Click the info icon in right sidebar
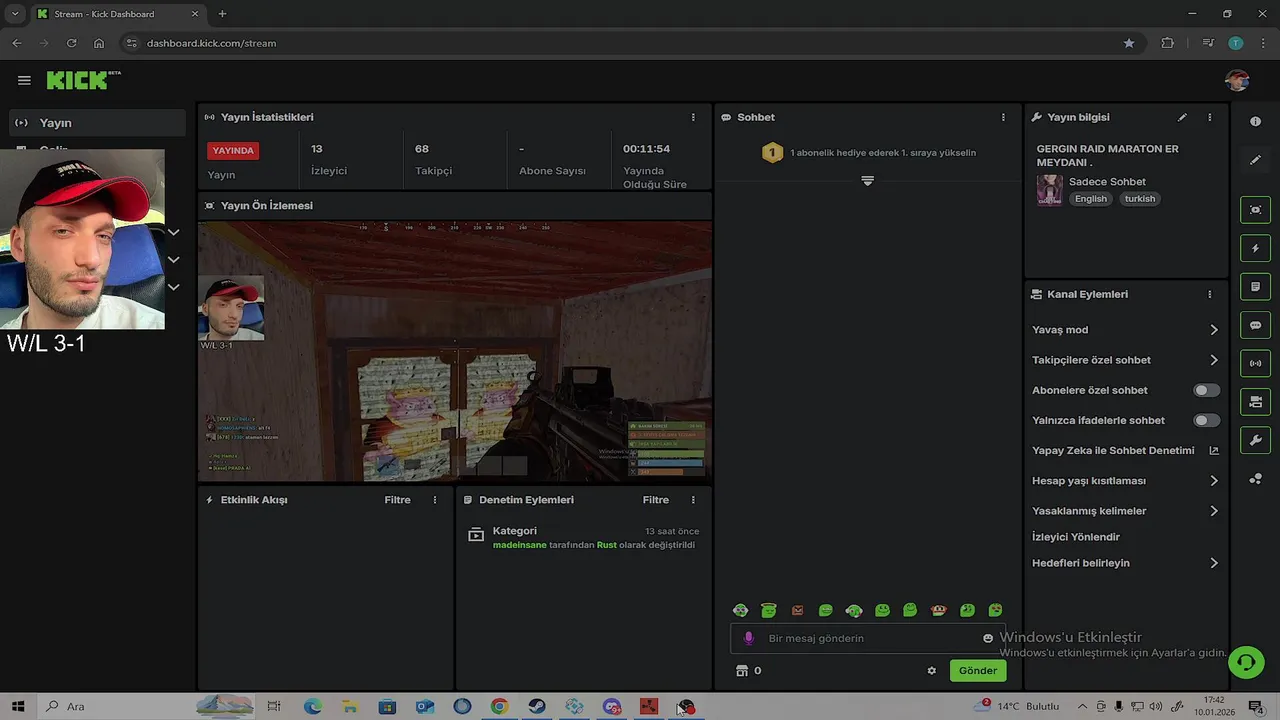The width and height of the screenshot is (1280, 720). (x=1255, y=121)
